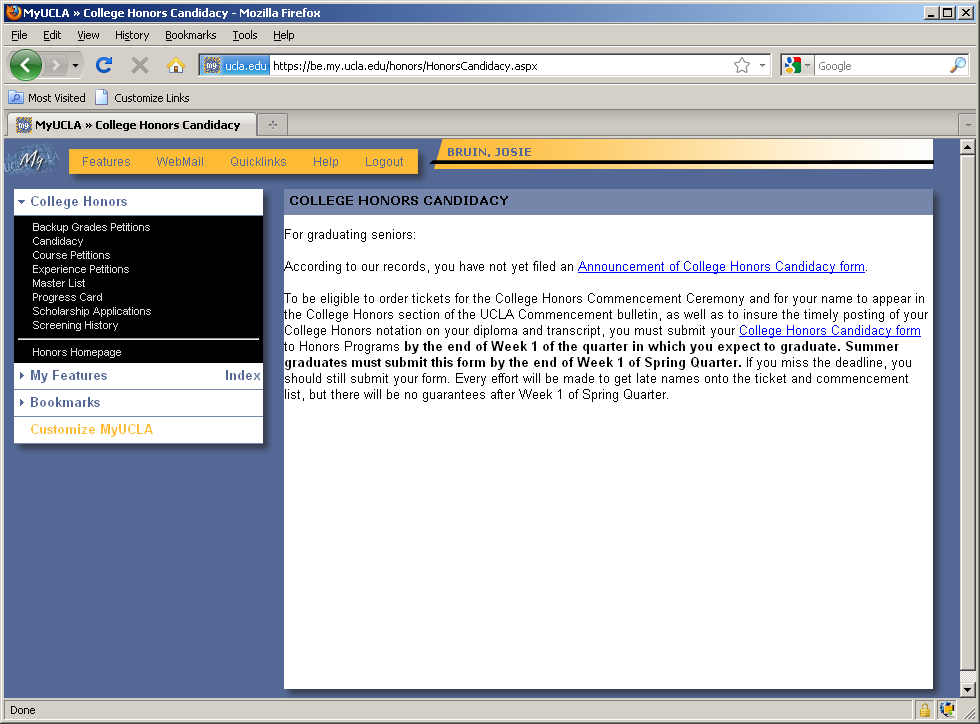Click the vertical scrollbar down arrow
980x724 pixels.
(x=967, y=689)
